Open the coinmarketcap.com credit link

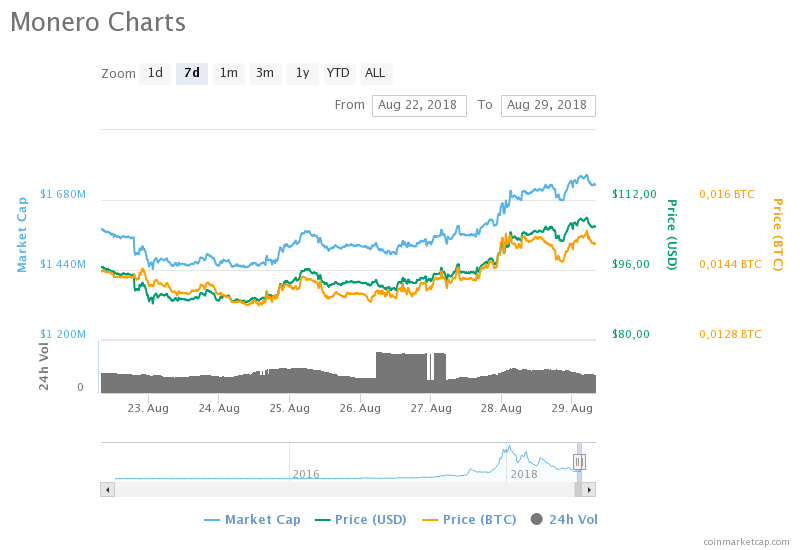coord(746,542)
